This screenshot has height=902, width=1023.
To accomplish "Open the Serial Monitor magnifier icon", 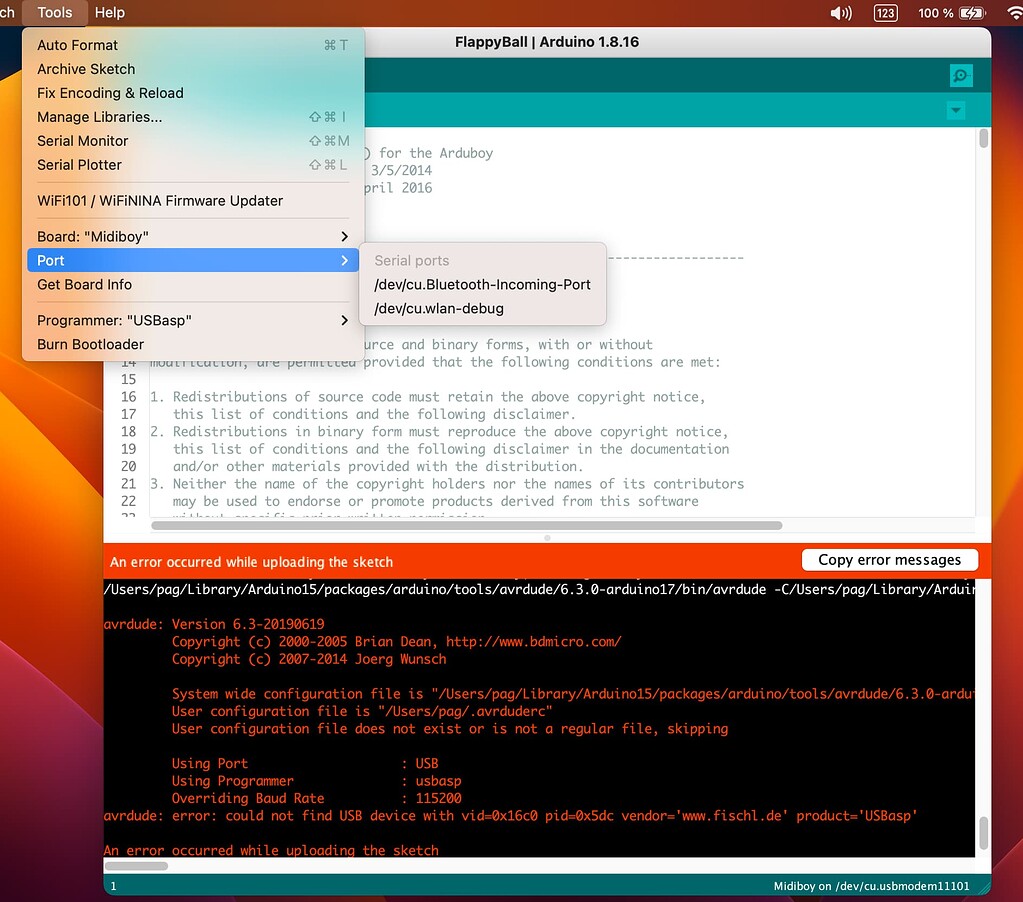I will pyautogui.click(x=961, y=76).
